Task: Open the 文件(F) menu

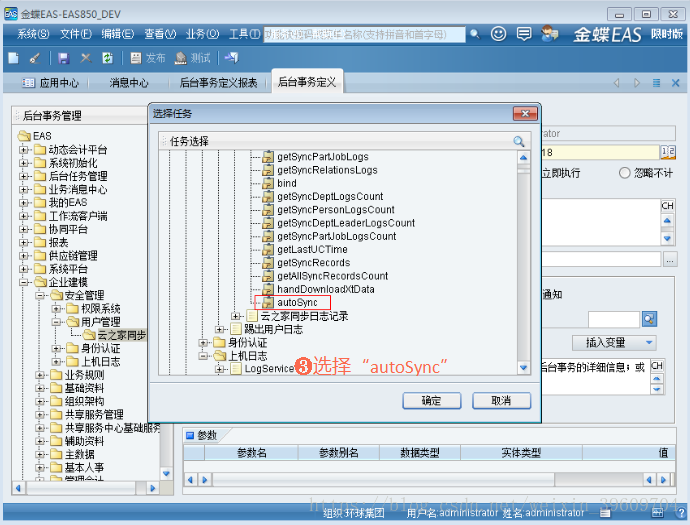Action: (x=76, y=34)
